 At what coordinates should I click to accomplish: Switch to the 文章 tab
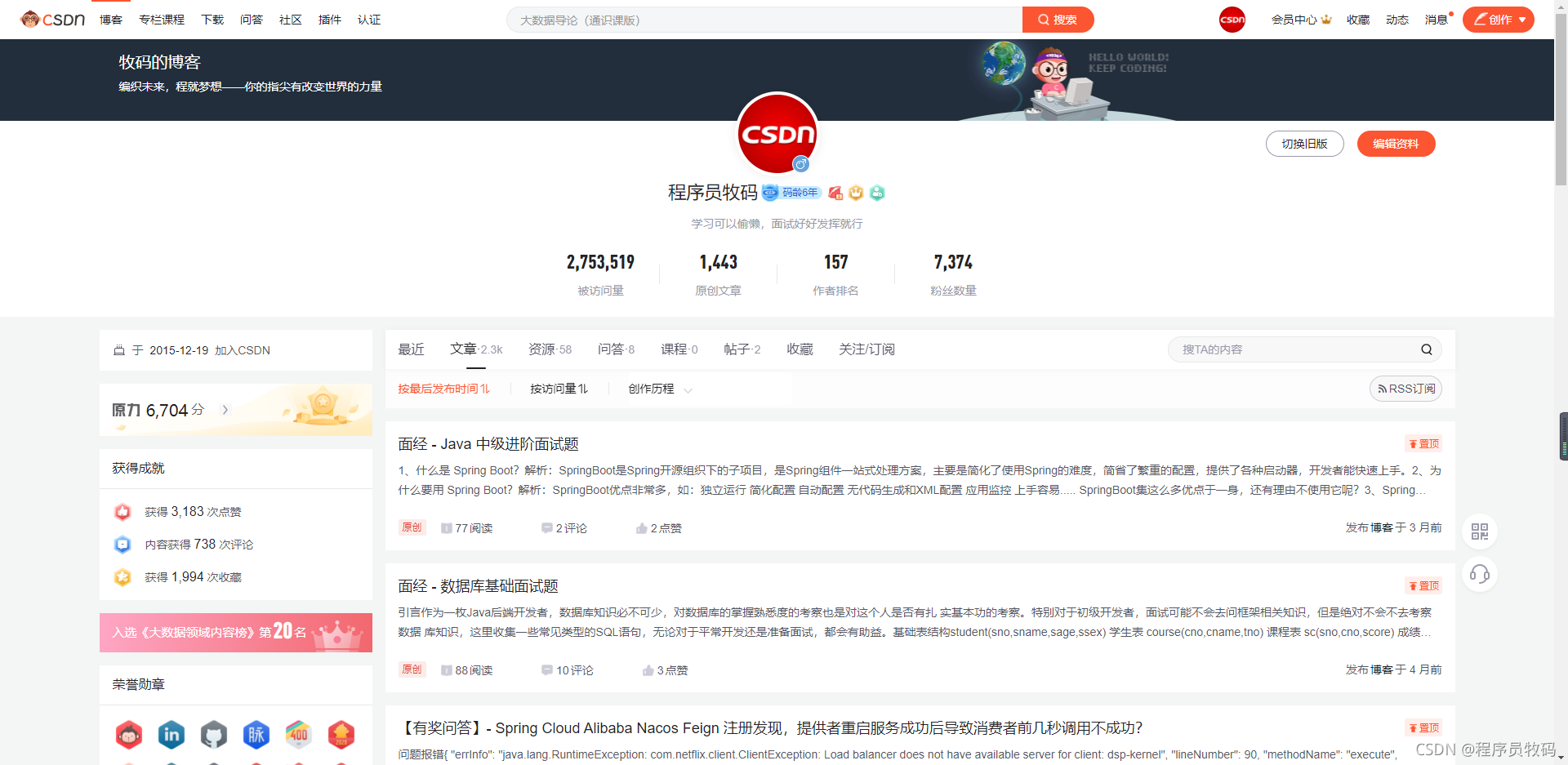click(476, 349)
